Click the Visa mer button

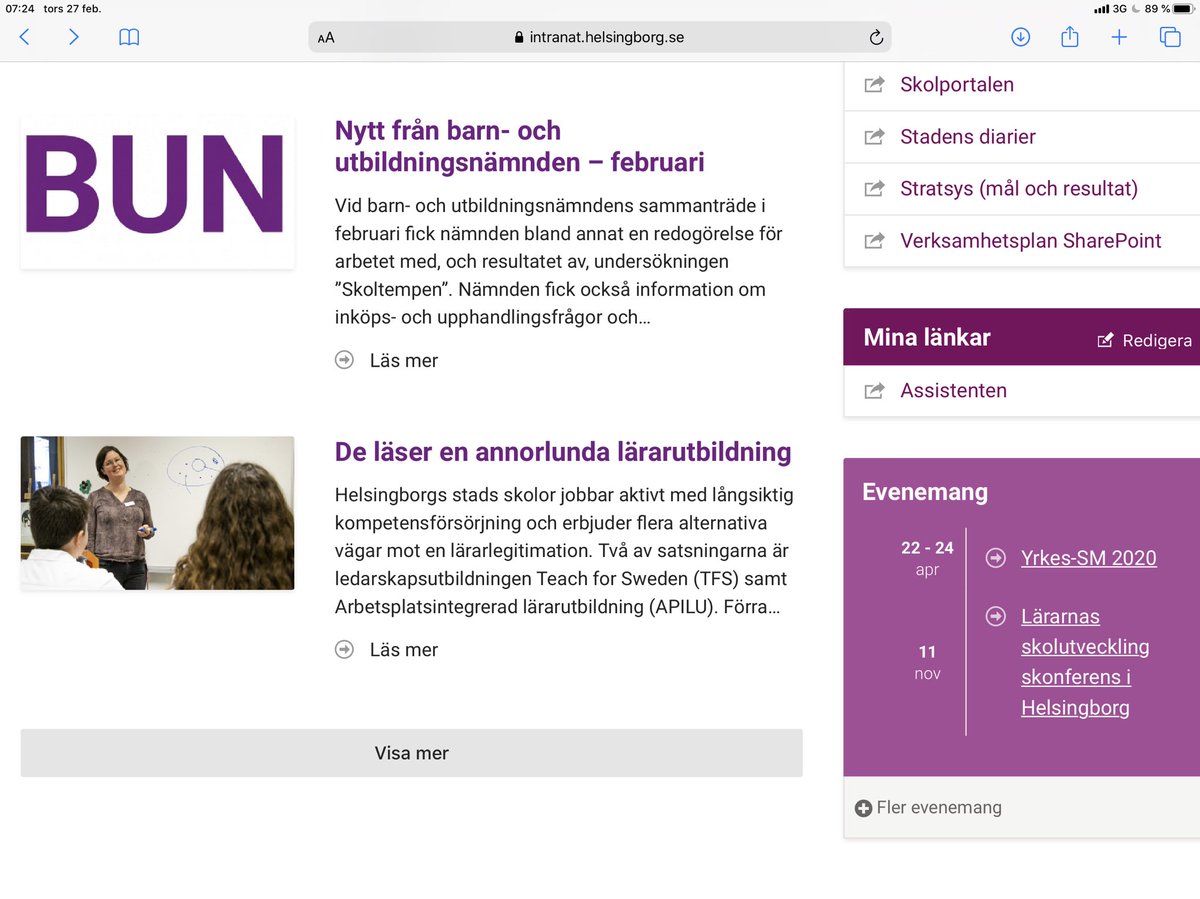point(411,753)
